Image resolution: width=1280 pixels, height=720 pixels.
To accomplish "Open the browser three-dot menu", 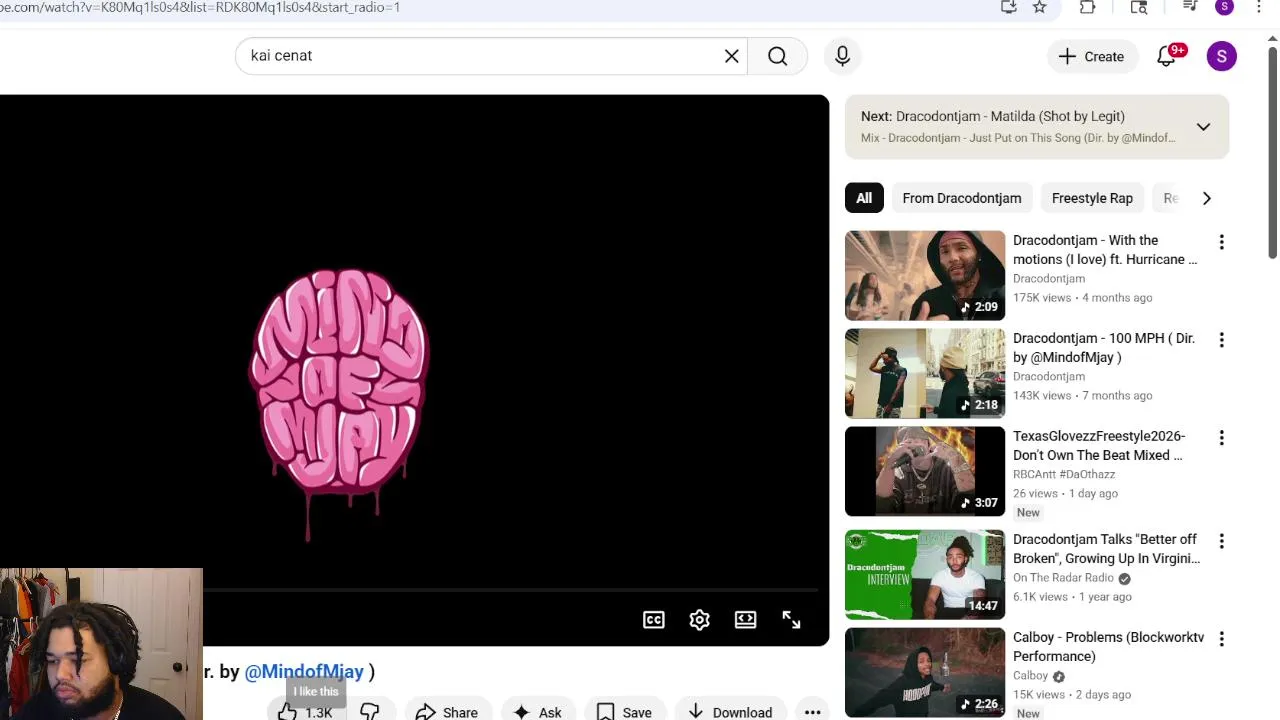I will pos(1259,7).
